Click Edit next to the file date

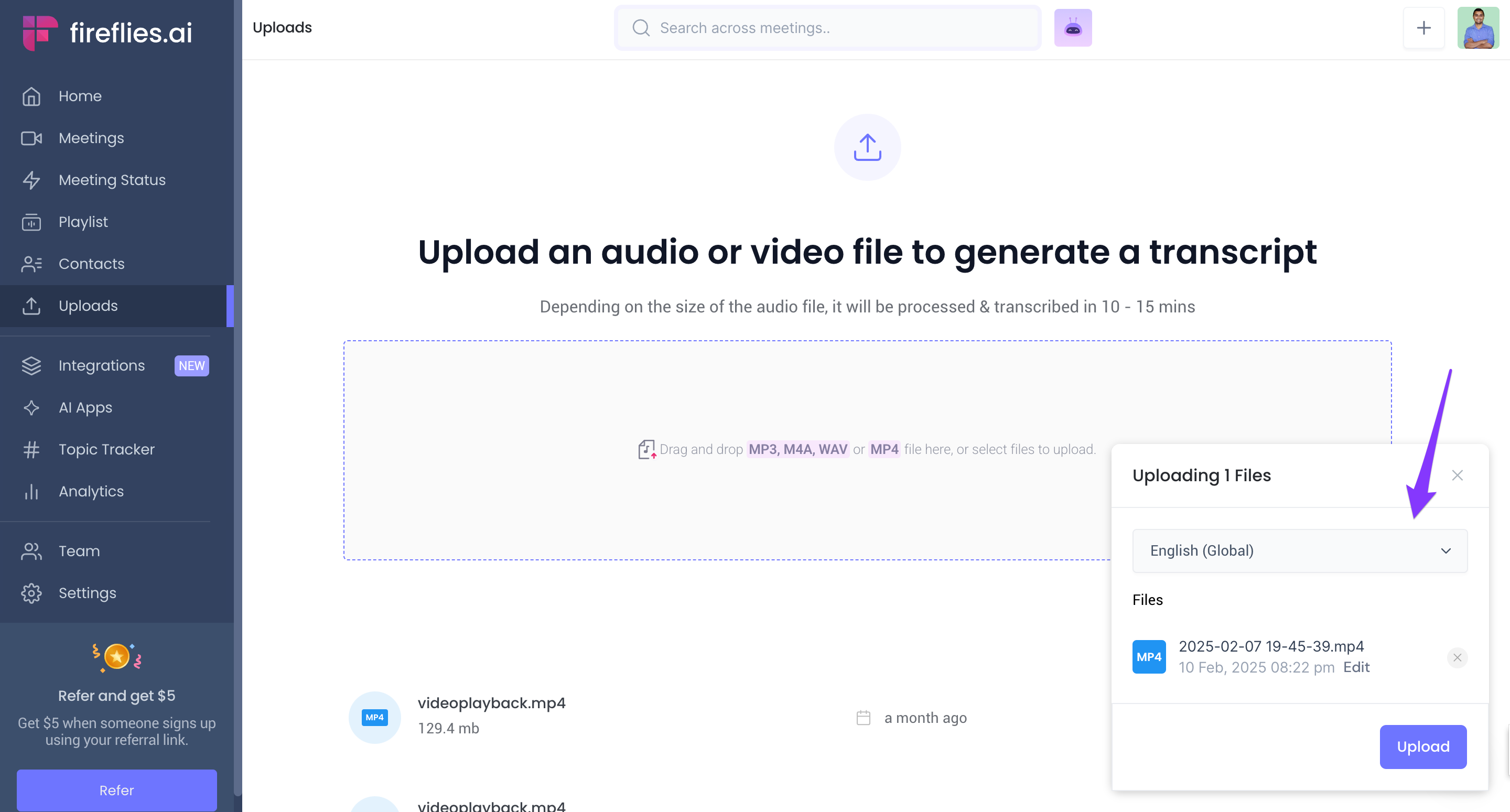coord(1356,667)
